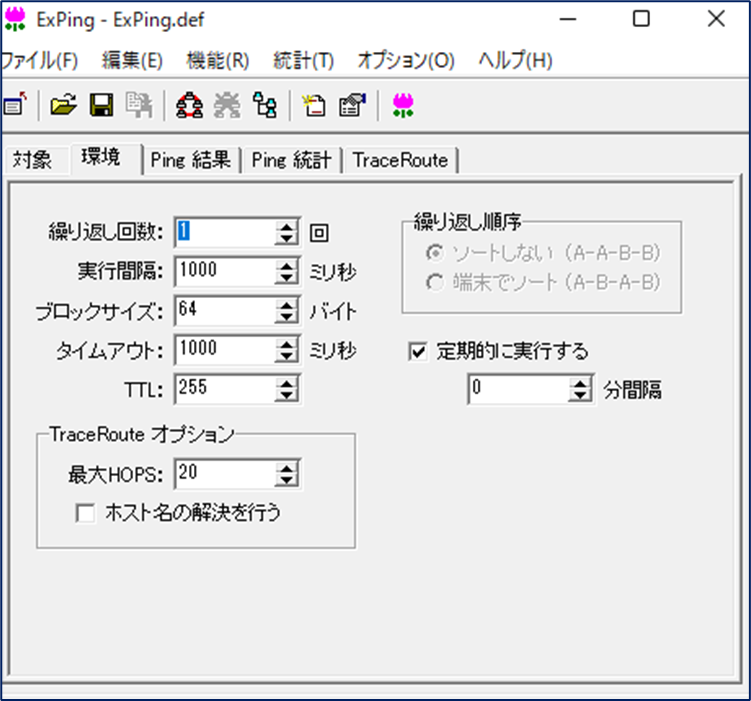Click the floppy disk save icon
This screenshot has width=751, height=701.
(x=102, y=104)
